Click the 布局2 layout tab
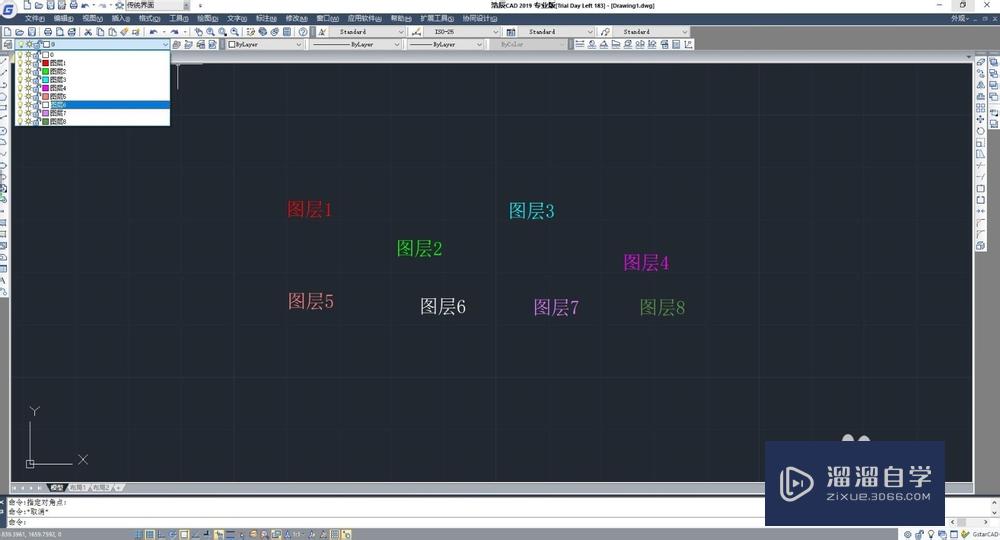The height and width of the screenshot is (540, 1000). [101, 488]
